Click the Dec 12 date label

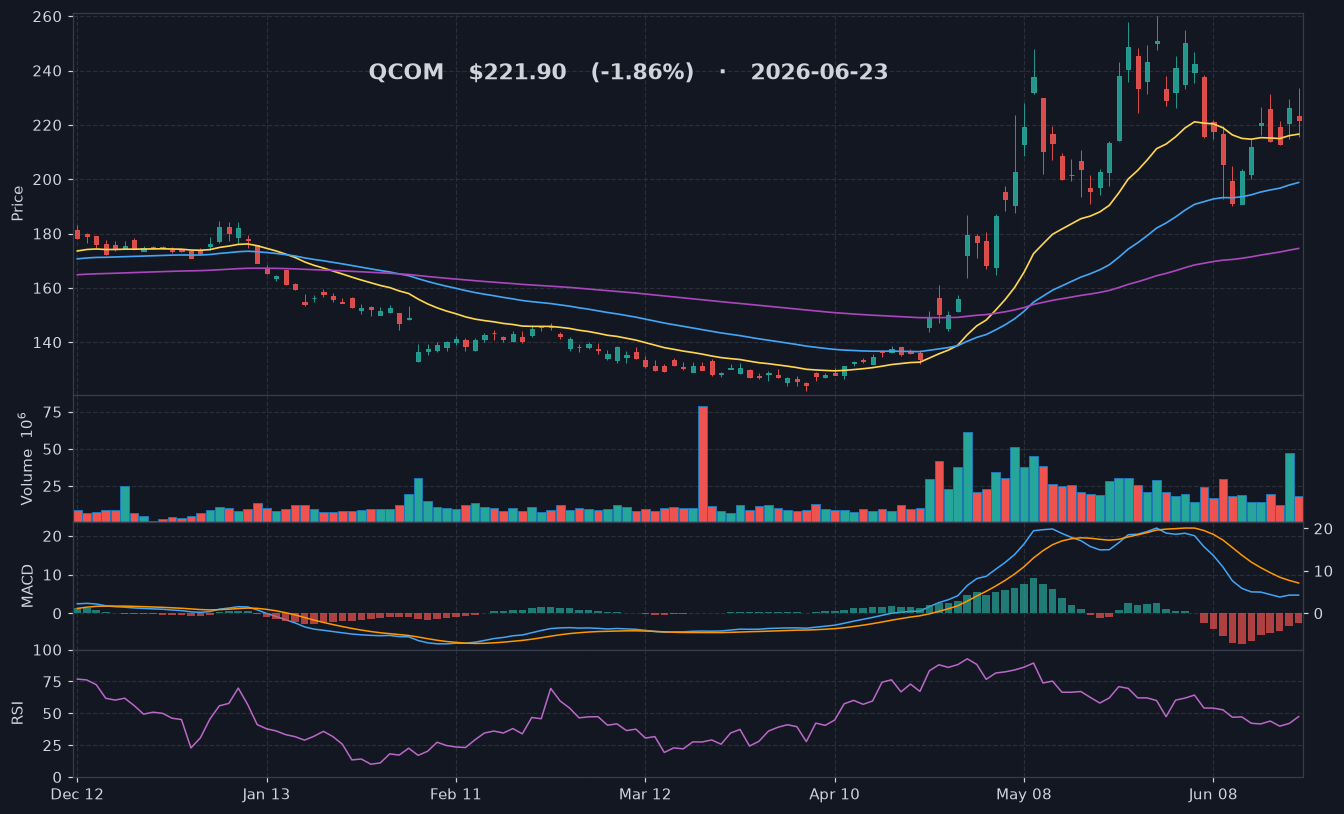(78, 793)
